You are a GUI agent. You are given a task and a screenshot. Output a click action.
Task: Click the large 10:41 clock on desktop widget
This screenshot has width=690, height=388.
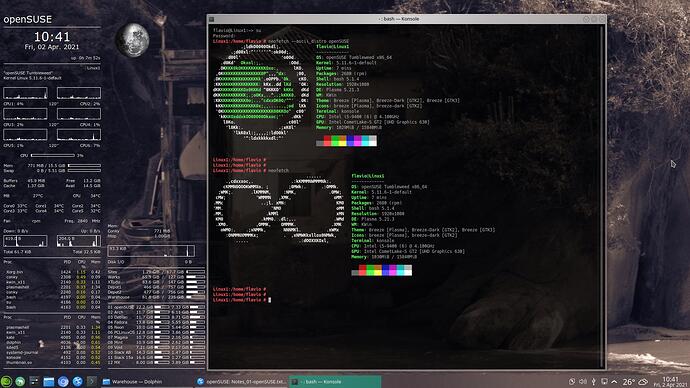click(52, 37)
